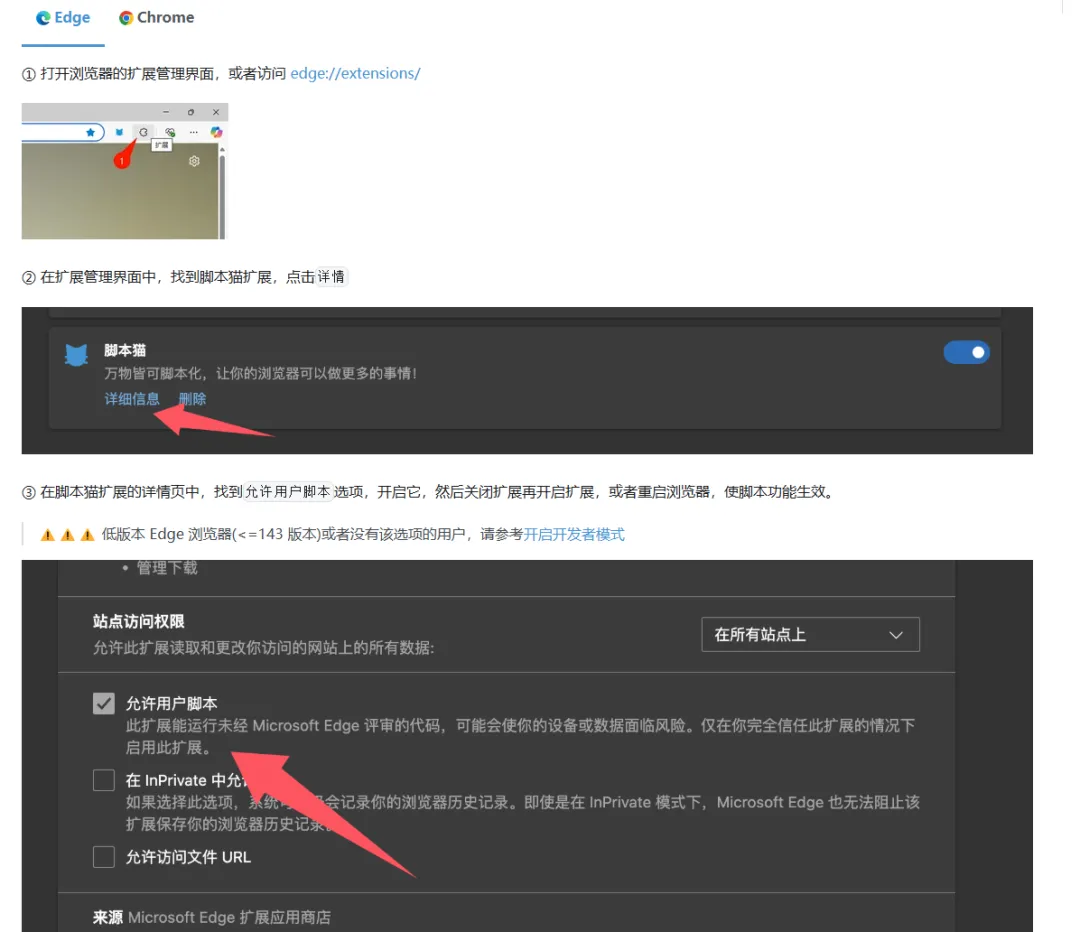Click the 允许用户脚本 inline code label
Image resolution: width=1080 pixels, height=932 pixels.
pos(288,492)
